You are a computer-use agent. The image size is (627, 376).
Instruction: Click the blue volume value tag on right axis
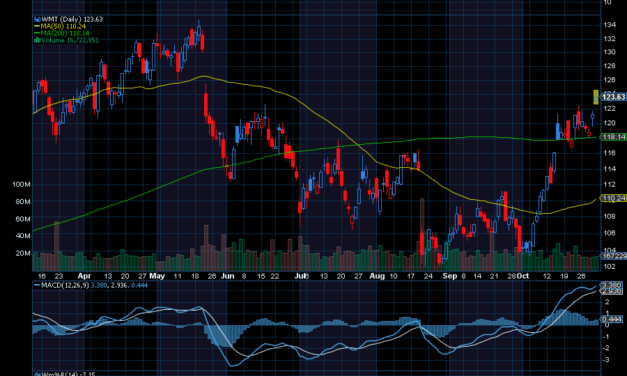click(613, 256)
